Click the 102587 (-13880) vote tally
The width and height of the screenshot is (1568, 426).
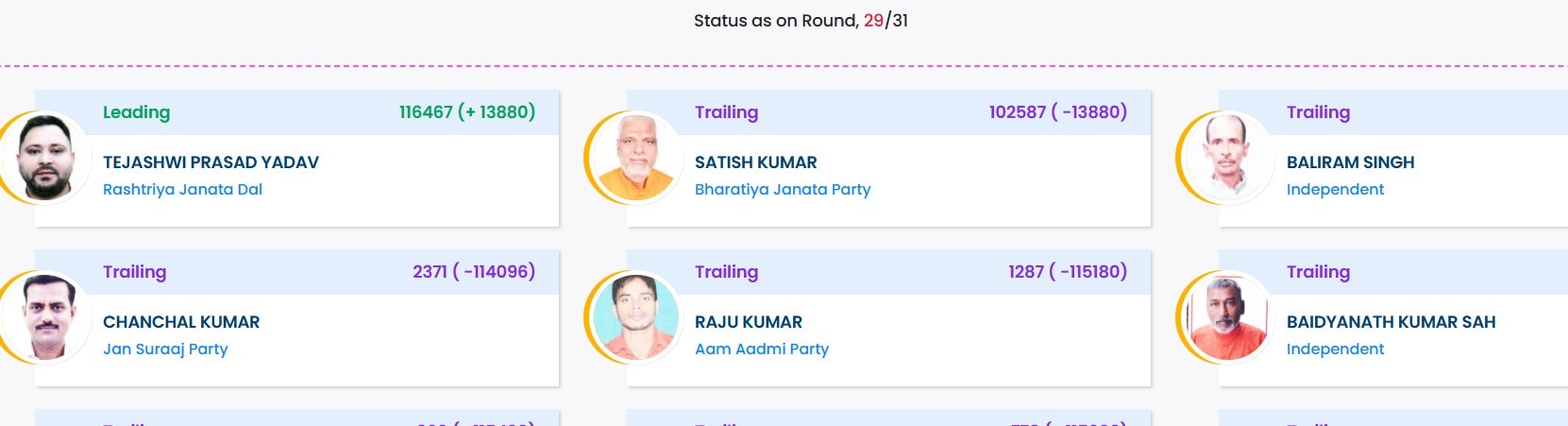(1057, 112)
